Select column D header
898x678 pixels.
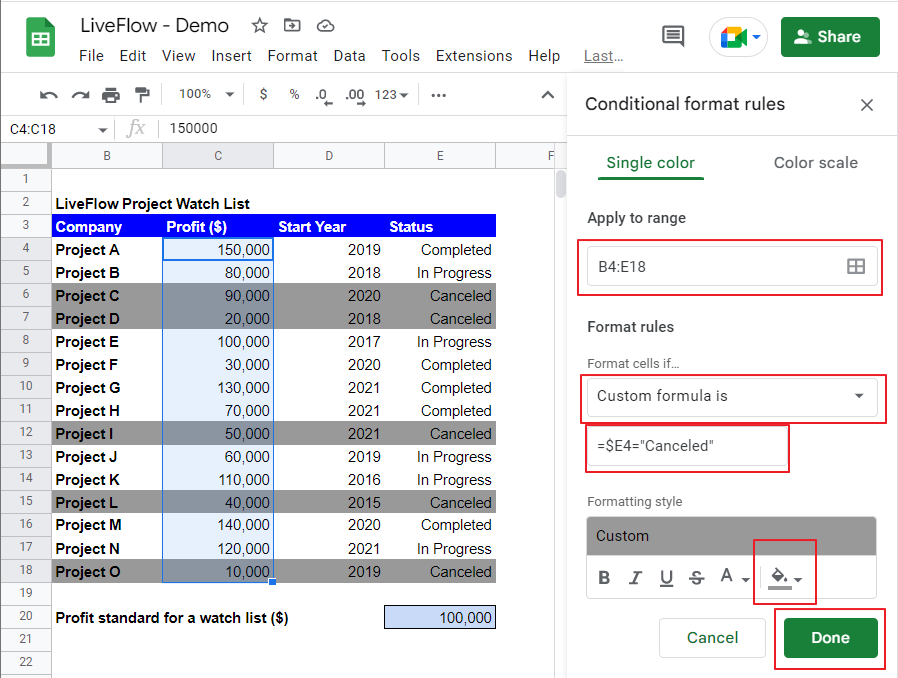[329, 156]
